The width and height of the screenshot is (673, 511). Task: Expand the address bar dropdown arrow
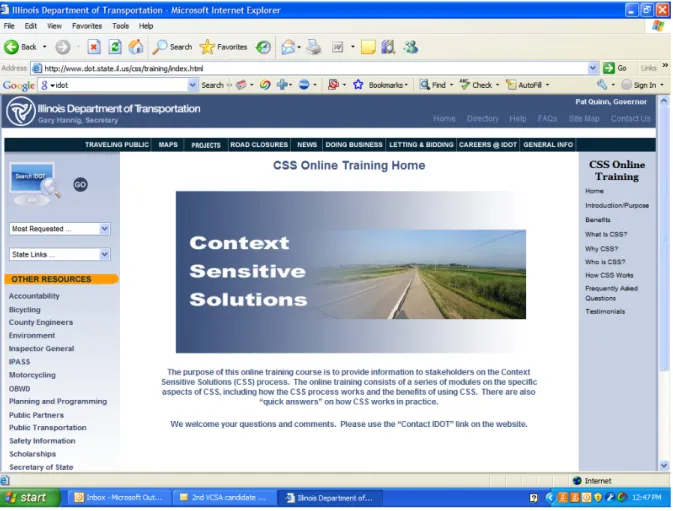[x=593, y=68]
